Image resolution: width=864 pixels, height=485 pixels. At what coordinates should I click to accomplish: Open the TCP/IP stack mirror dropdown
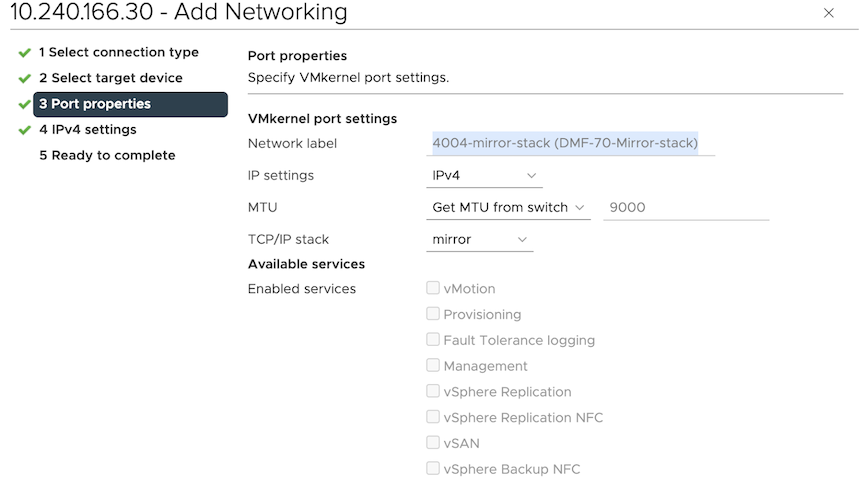[479, 240]
